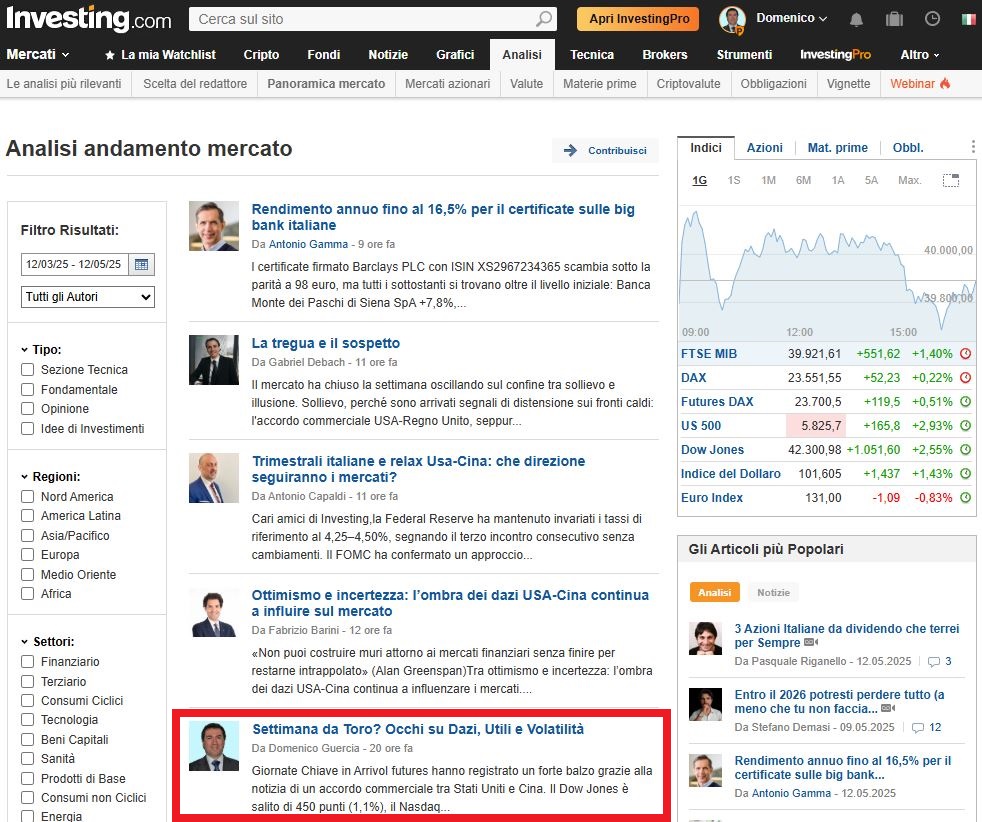The image size is (982, 822).
Task: Click the clock icon in FTSE MIB row
Action: click(966, 354)
